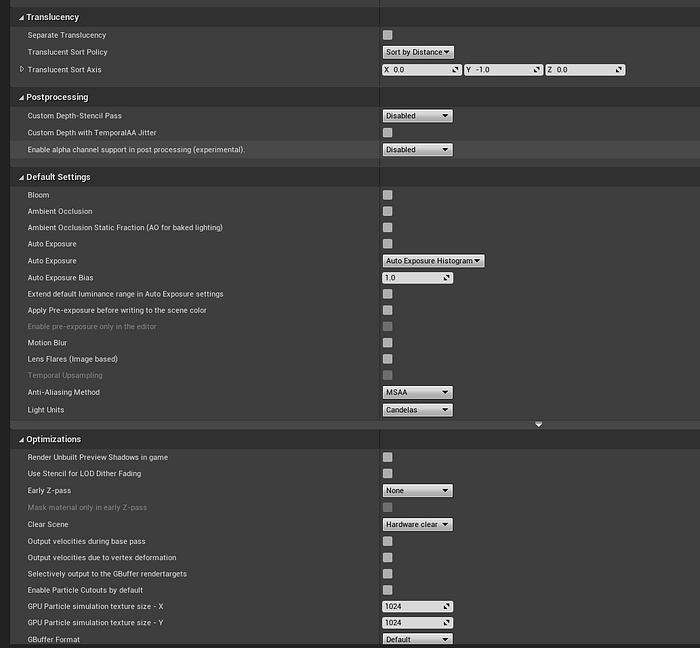700x648 pixels.
Task: Open Translucent Sort Policy dropdown
Action: pyautogui.click(x=418, y=52)
